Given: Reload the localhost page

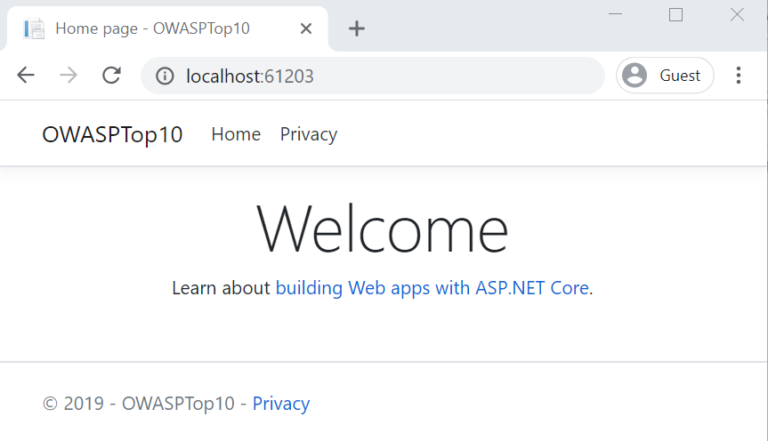Looking at the screenshot, I should pyautogui.click(x=112, y=76).
